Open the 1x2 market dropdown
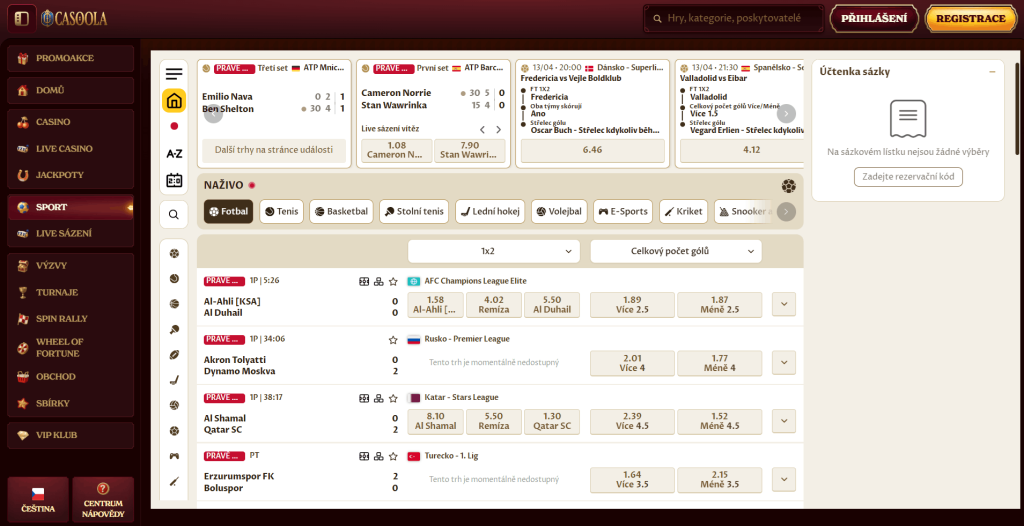The image size is (1024, 526). 493,251
